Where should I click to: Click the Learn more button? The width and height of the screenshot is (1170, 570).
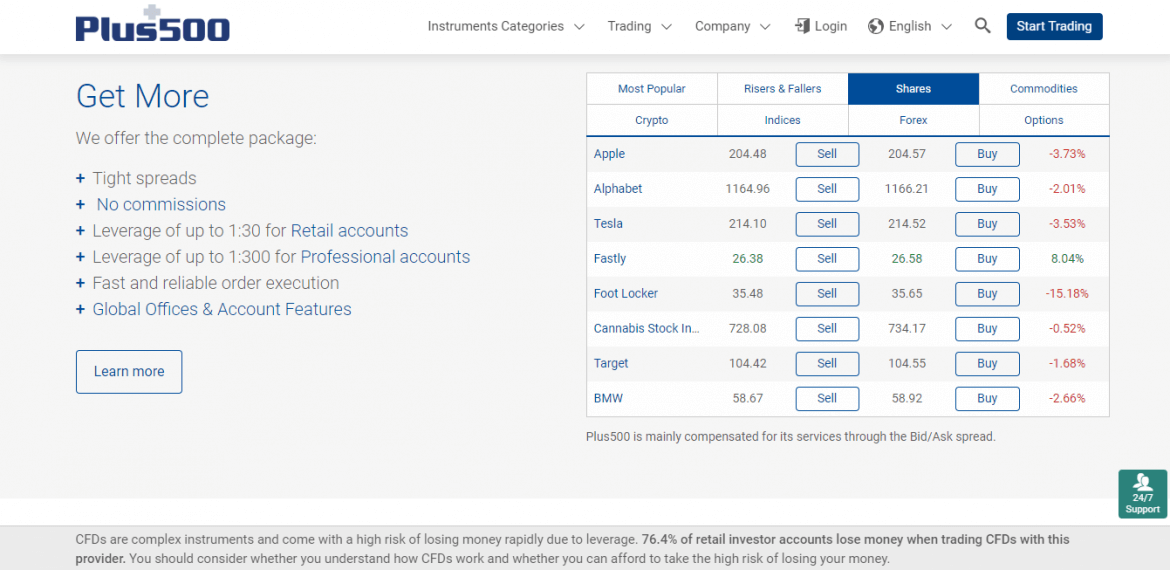129,372
